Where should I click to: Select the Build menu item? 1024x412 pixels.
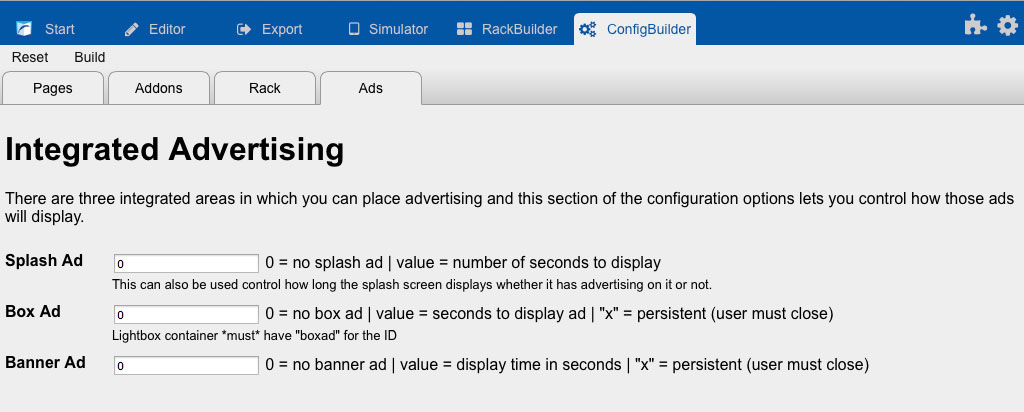click(x=90, y=57)
